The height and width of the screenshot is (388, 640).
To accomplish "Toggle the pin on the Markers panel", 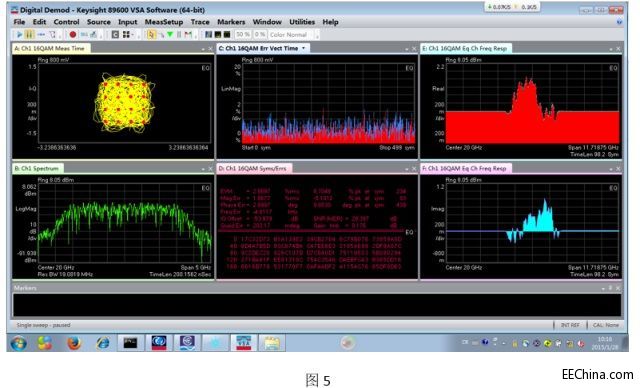I will 611,288.
